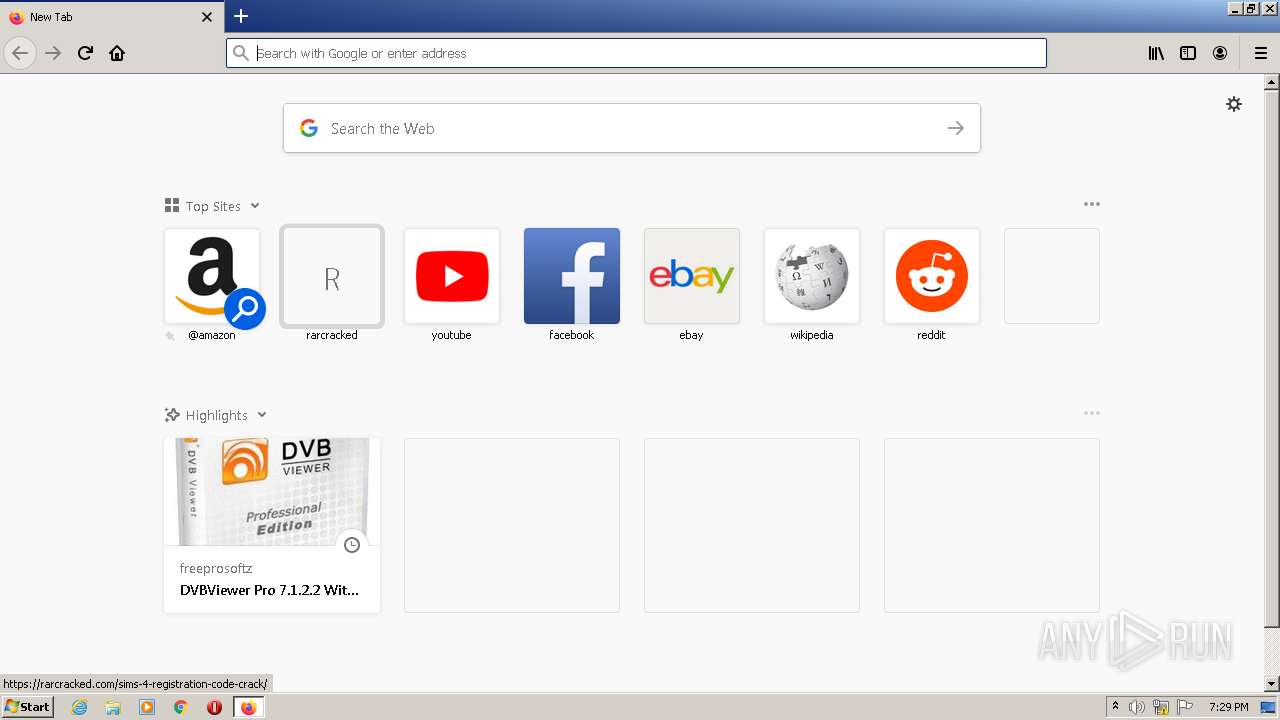
Task: Open Windows Explorer folder in taskbar
Action: click(113, 707)
